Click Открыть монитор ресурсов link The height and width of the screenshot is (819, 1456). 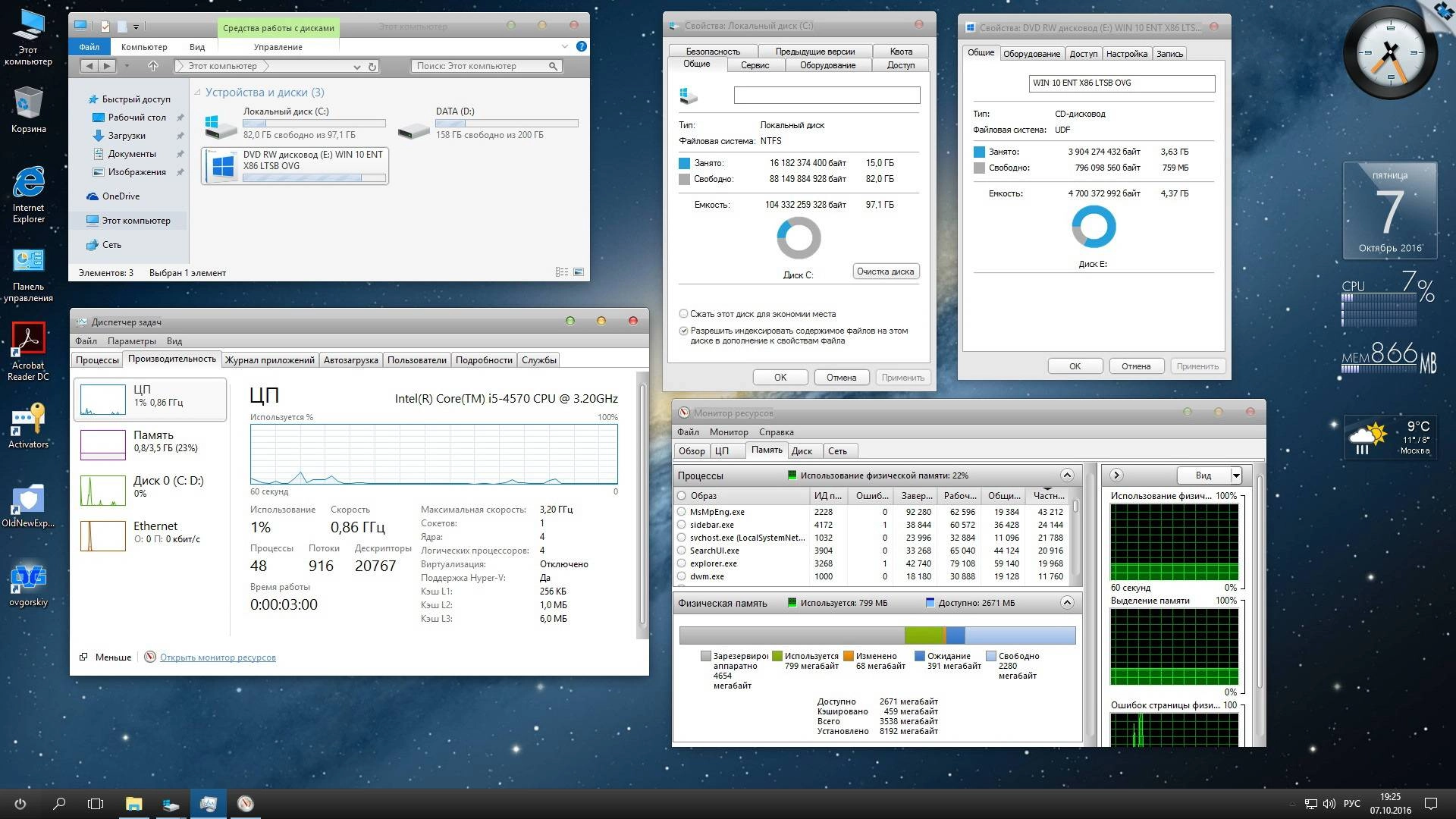pyautogui.click(x=218, y=657)
